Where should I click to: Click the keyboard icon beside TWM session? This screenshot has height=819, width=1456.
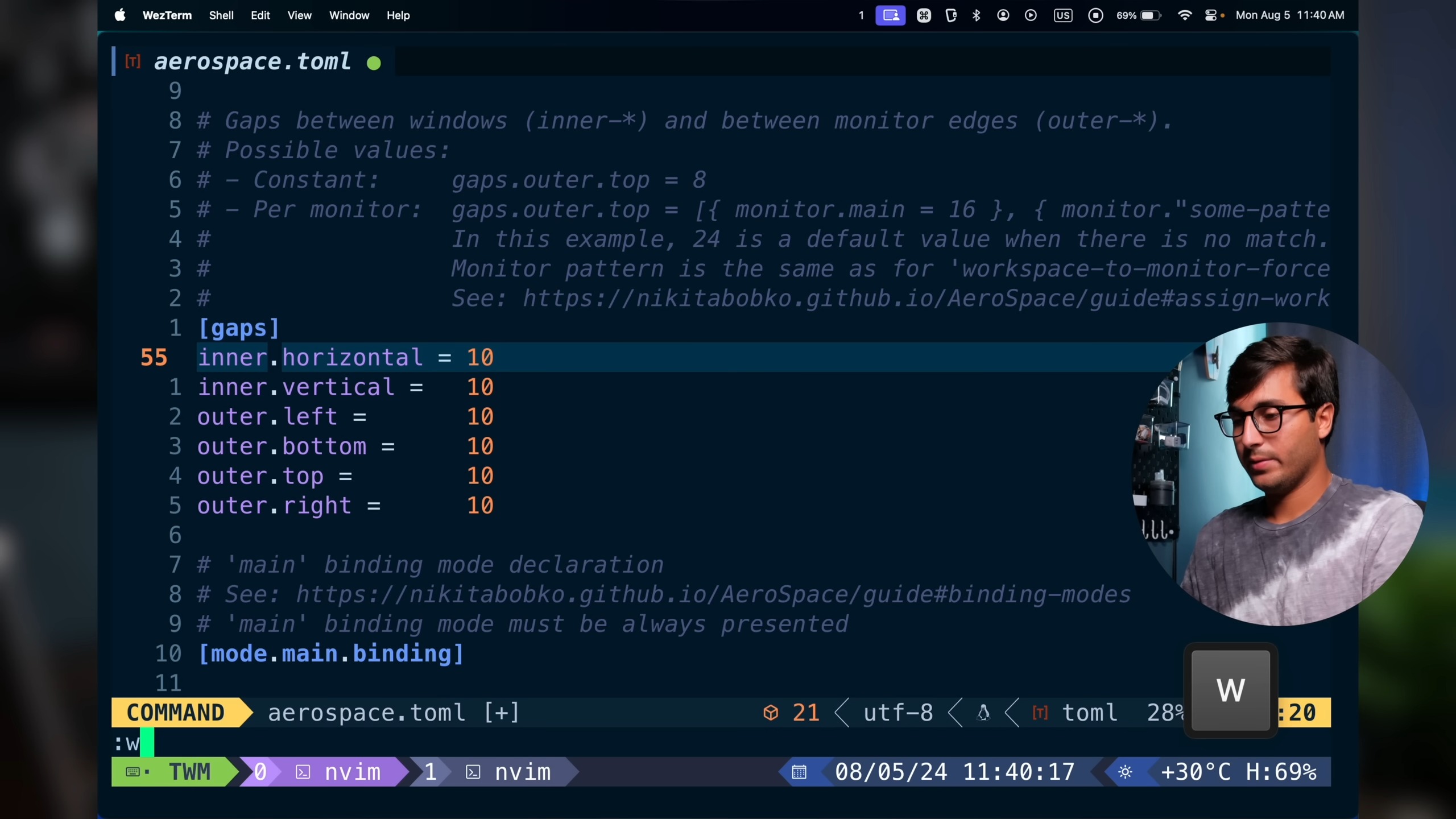[x=133, y=772]
